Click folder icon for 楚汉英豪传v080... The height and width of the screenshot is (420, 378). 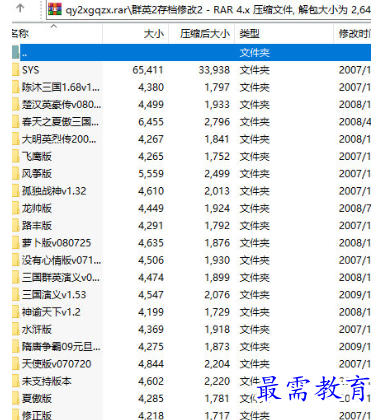(x=16, y=105)
